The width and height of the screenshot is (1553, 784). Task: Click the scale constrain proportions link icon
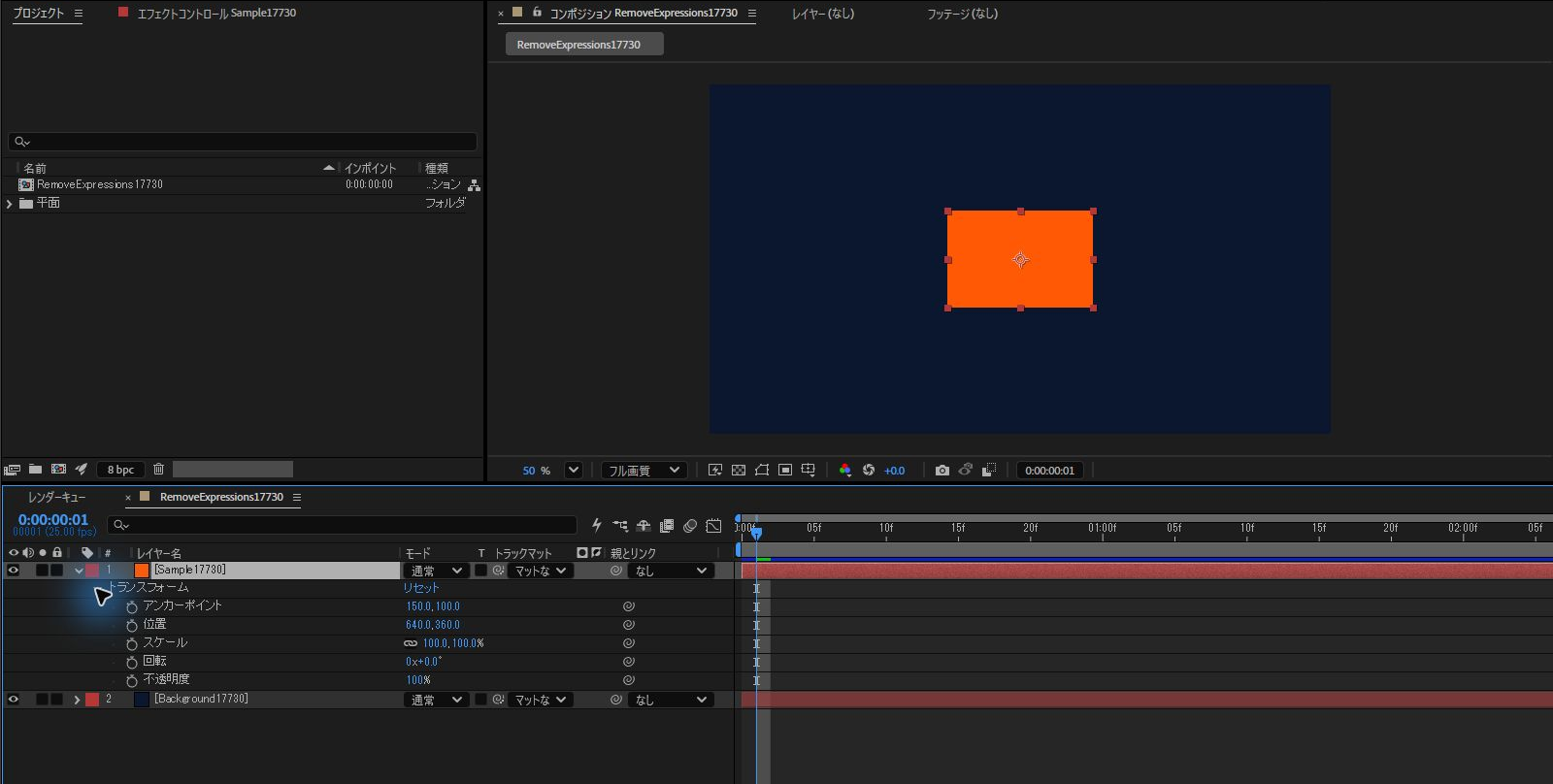pyautogui.click(x=411, y=643)
